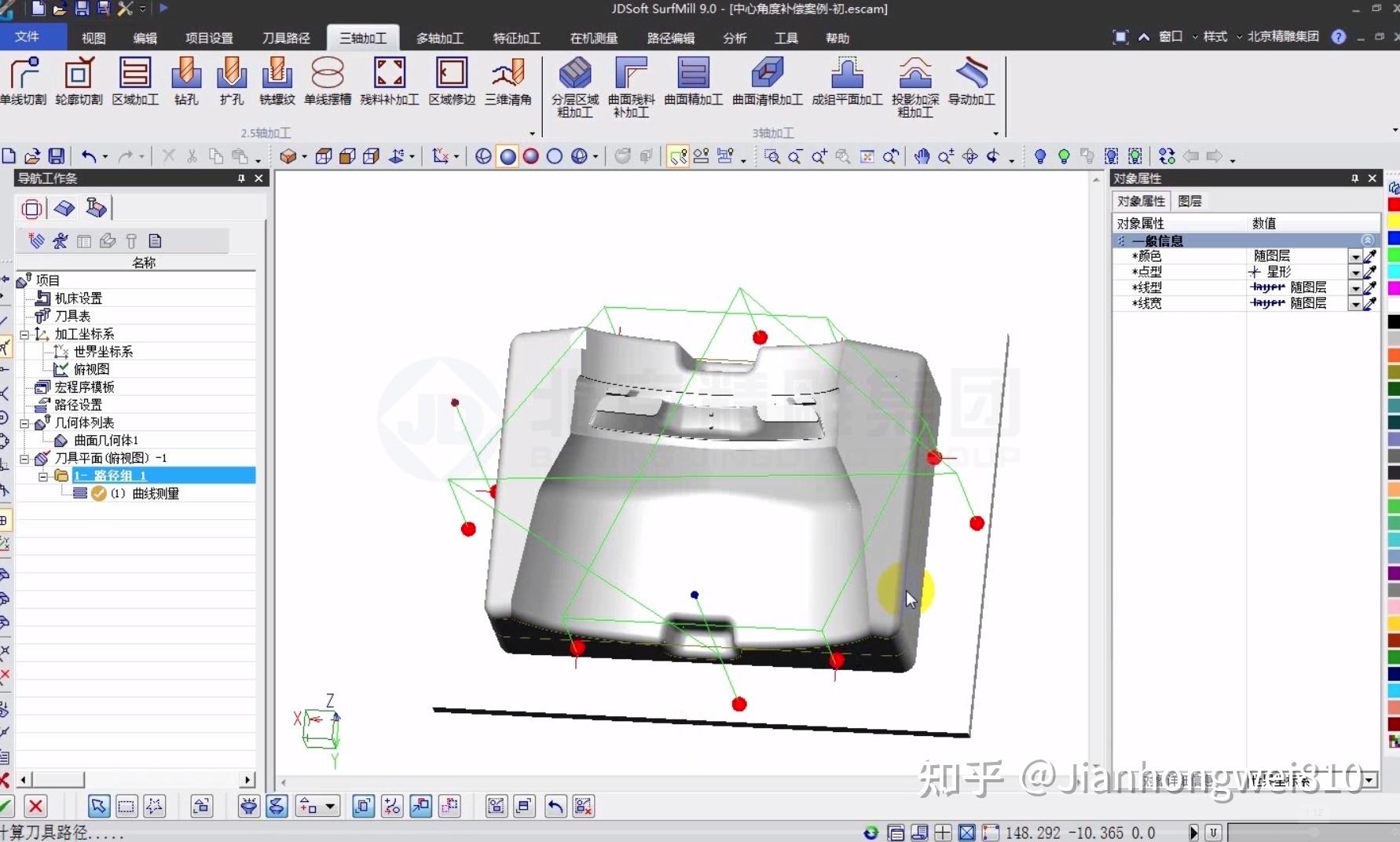Open the 线宽 property dropdown

pos(1355,303)
